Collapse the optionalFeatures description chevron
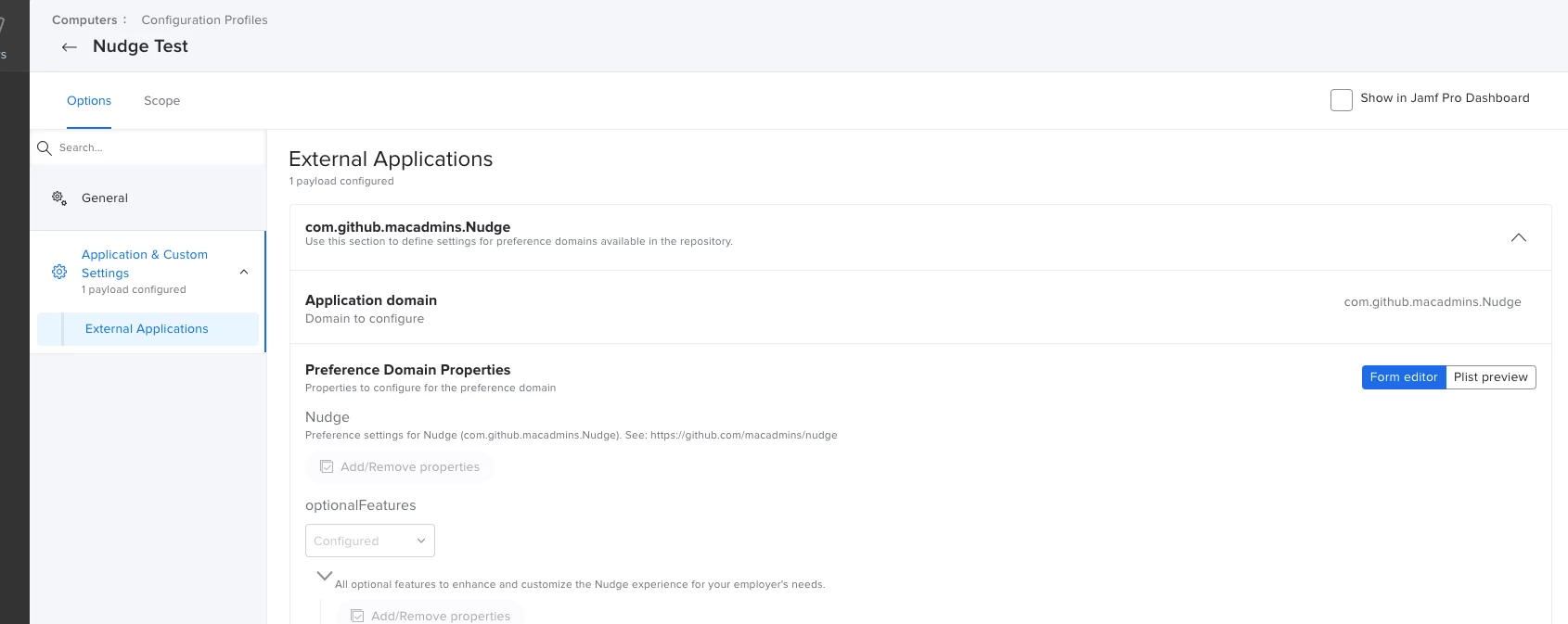This screenshot has height=624, width=1568. coord(325,576)
